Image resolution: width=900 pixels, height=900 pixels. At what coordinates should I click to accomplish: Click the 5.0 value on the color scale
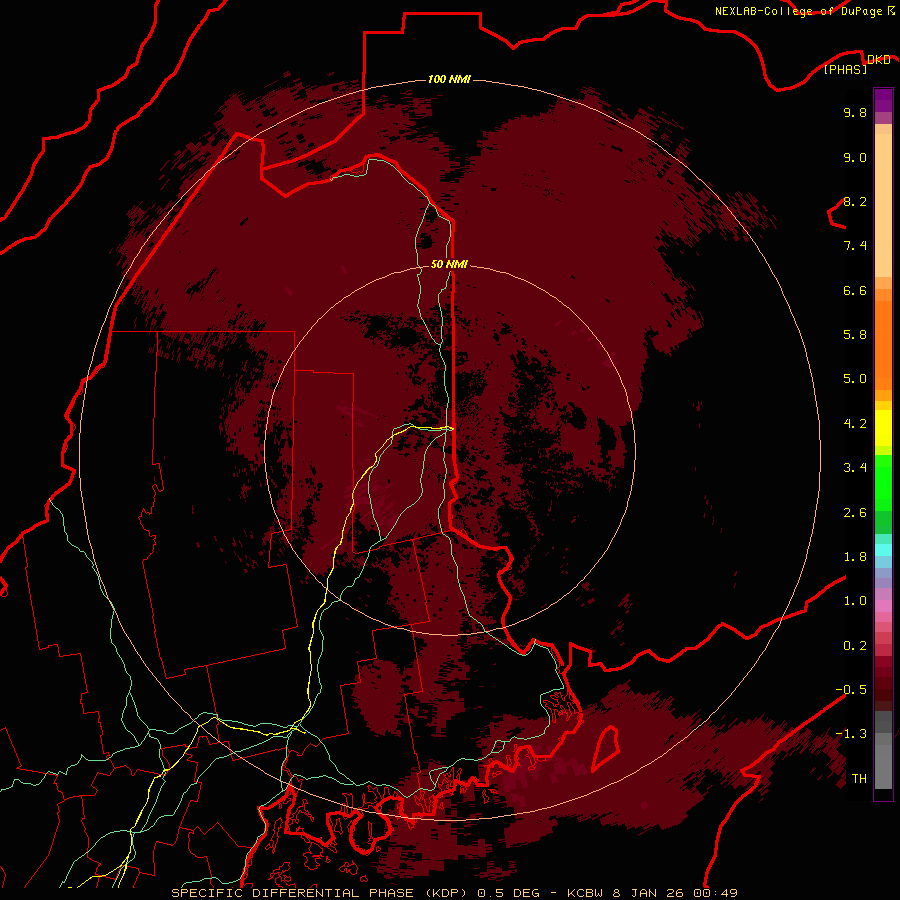click(x=855, y=379)
